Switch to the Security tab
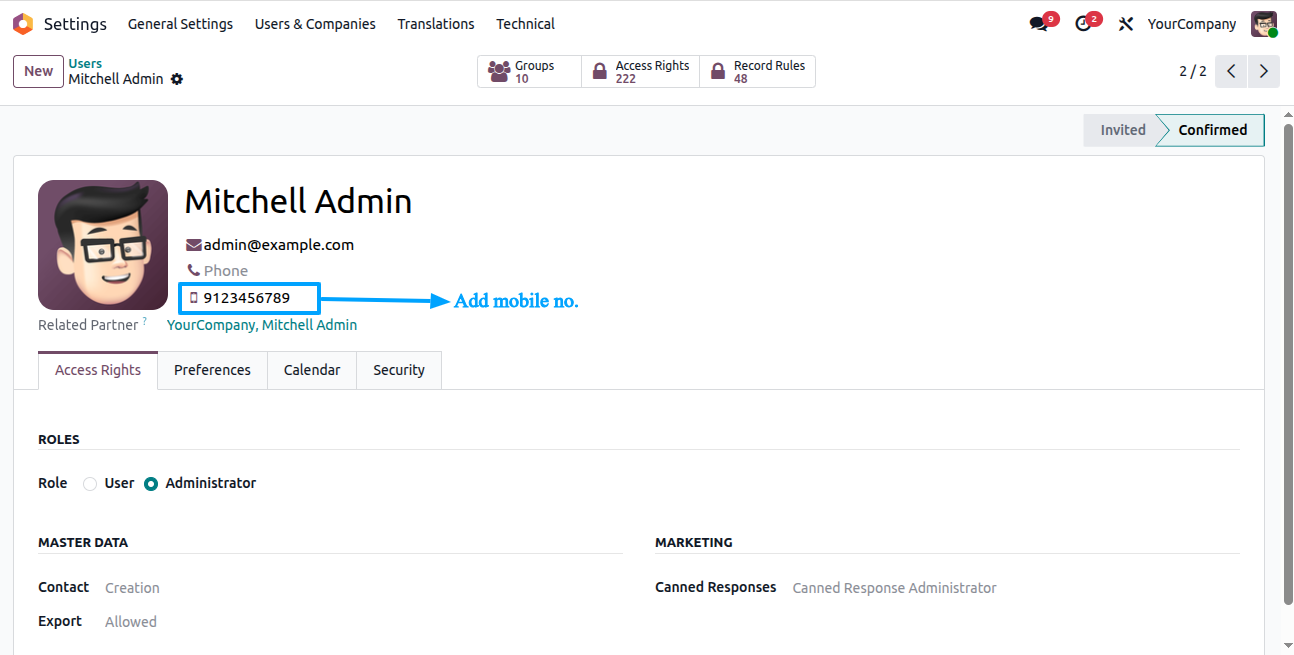This screenshot has height=655, width=1294. click(x=399, y=370)
